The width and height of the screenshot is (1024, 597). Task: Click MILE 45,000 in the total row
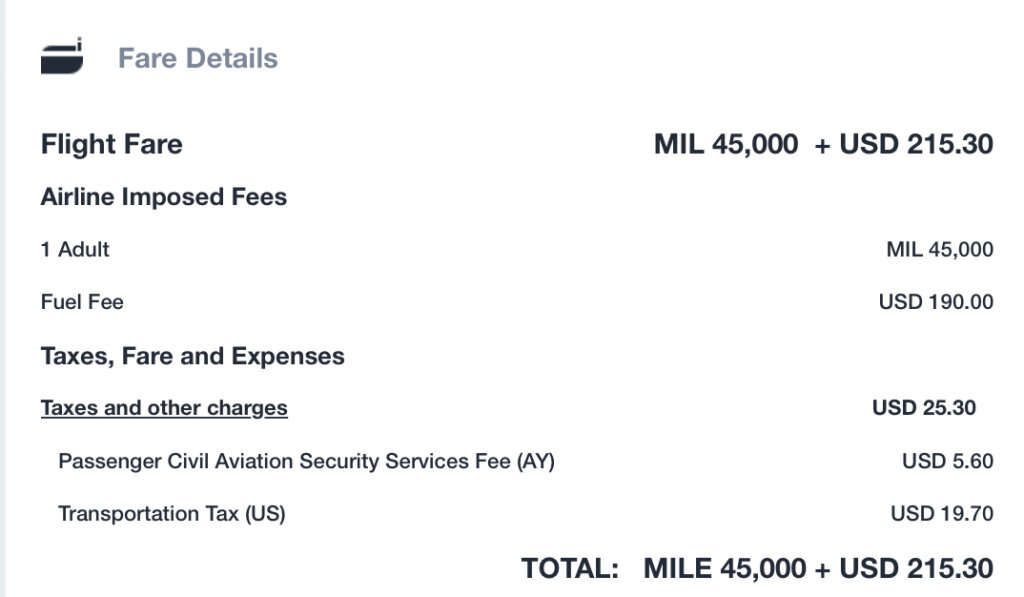724,569
